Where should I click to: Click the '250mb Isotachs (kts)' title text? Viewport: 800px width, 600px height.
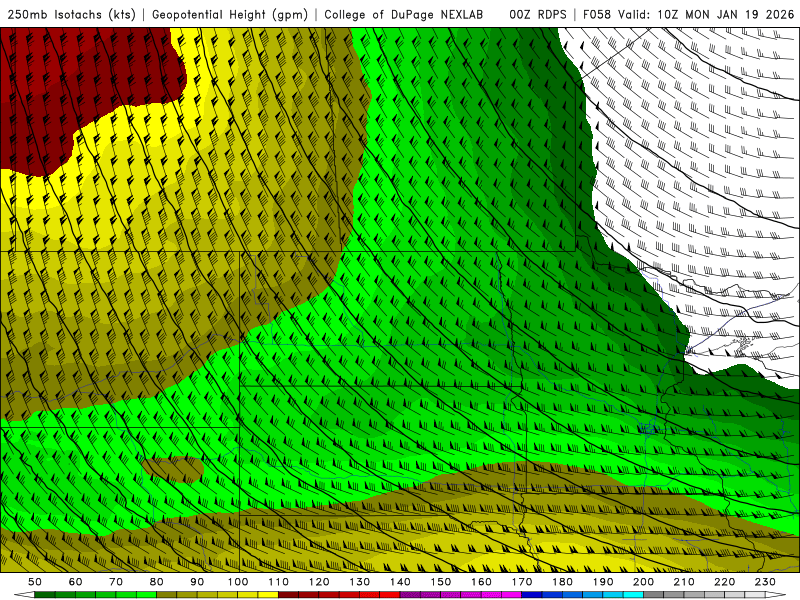coord(72,15)
